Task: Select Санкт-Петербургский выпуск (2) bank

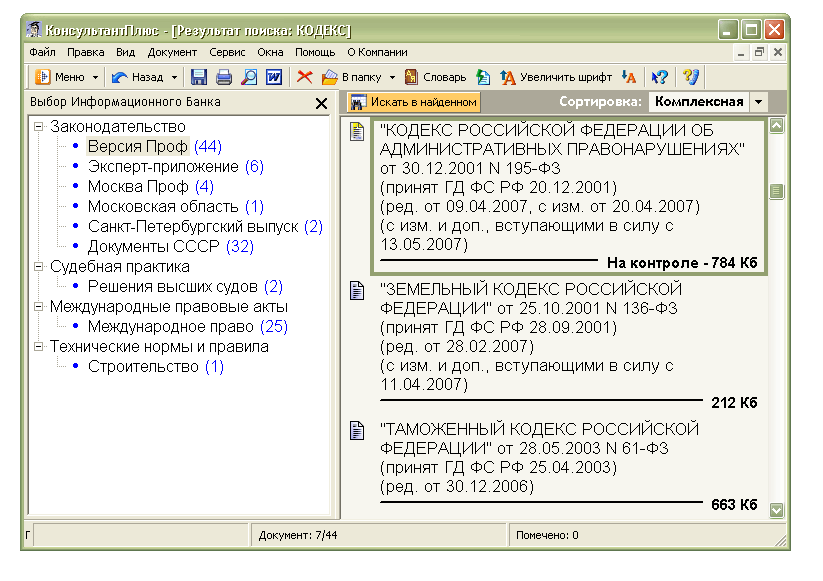Action: pyautogui.click(x=205, y=226)
